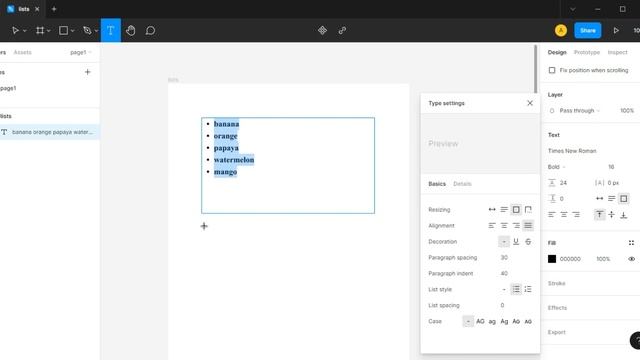Select the Hand tool
This screenshot has height=360, width=640.
point(131,31)
